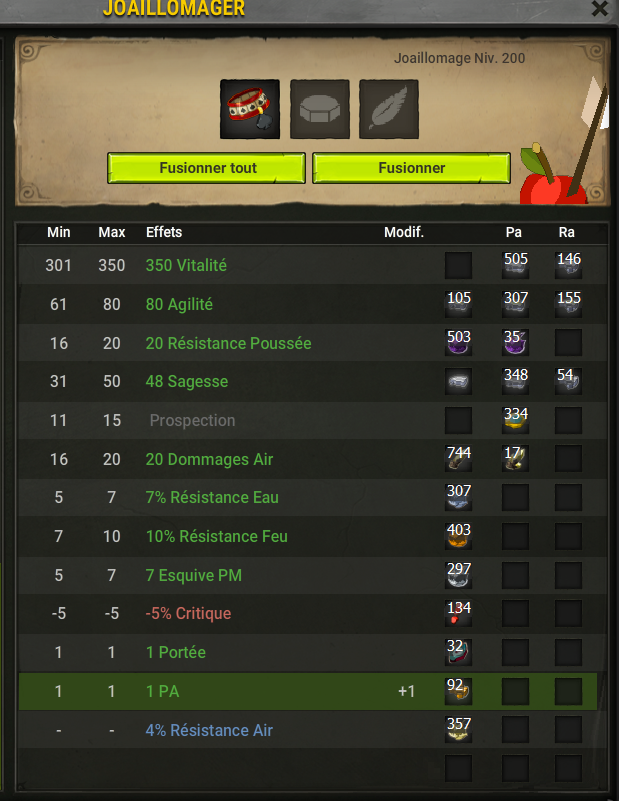
Task: Select the empty rune slot
Action: coord(320,109)
